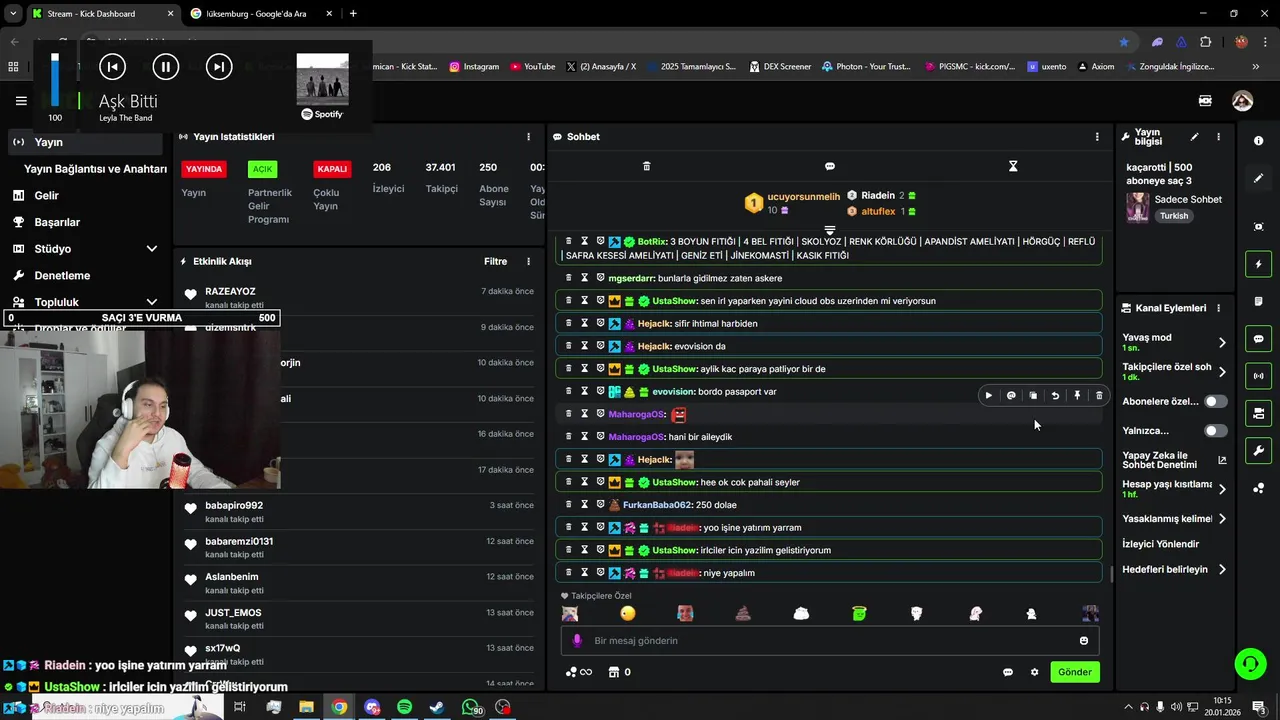The height and width of the screenshot is (720, 1280).
Task: Click the chat bubble icon near Gönder
Action: pyautogui.click(x=1008, y=672)
